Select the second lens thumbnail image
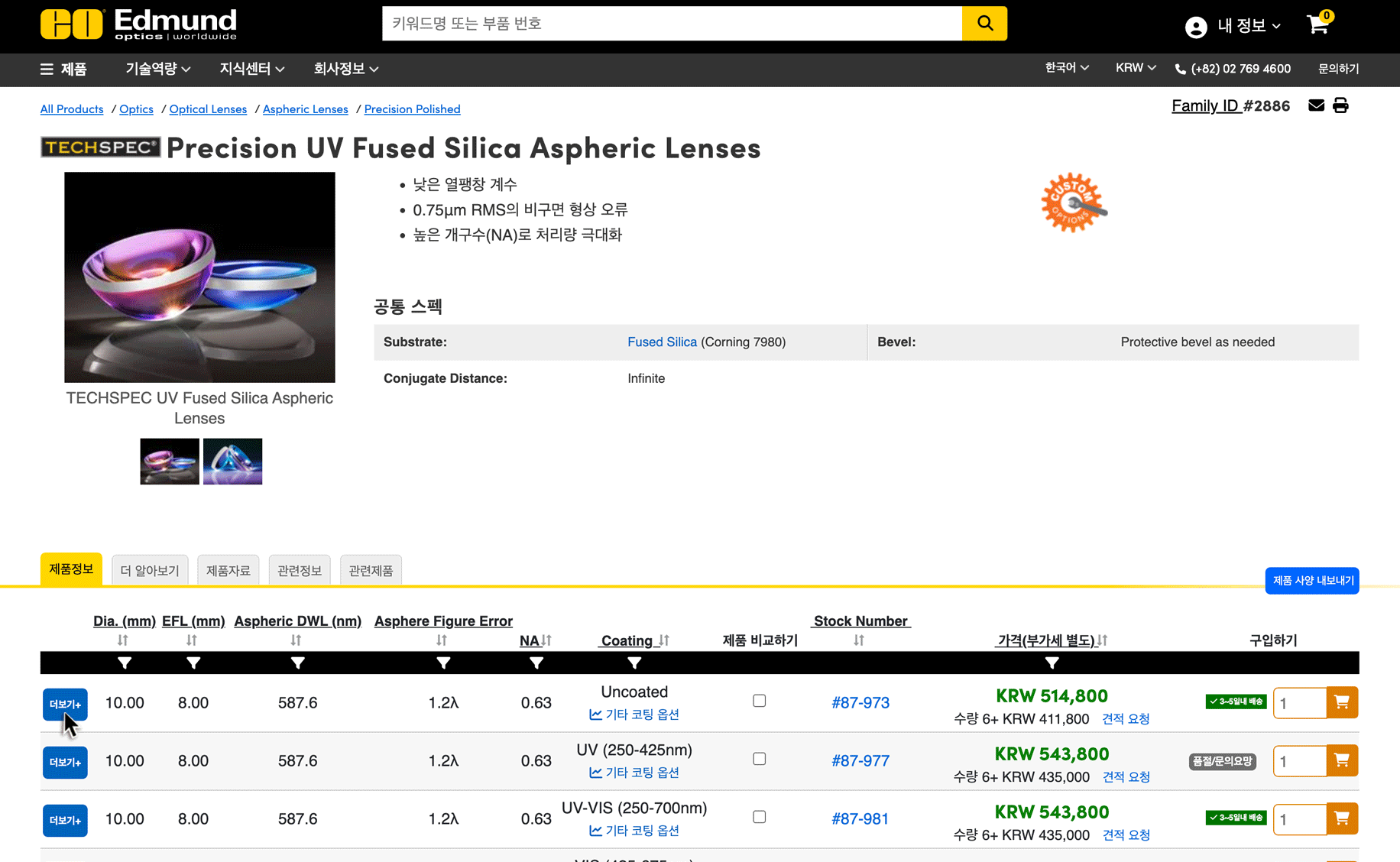This screenshot has width=1400, height=862. (232, 462)
